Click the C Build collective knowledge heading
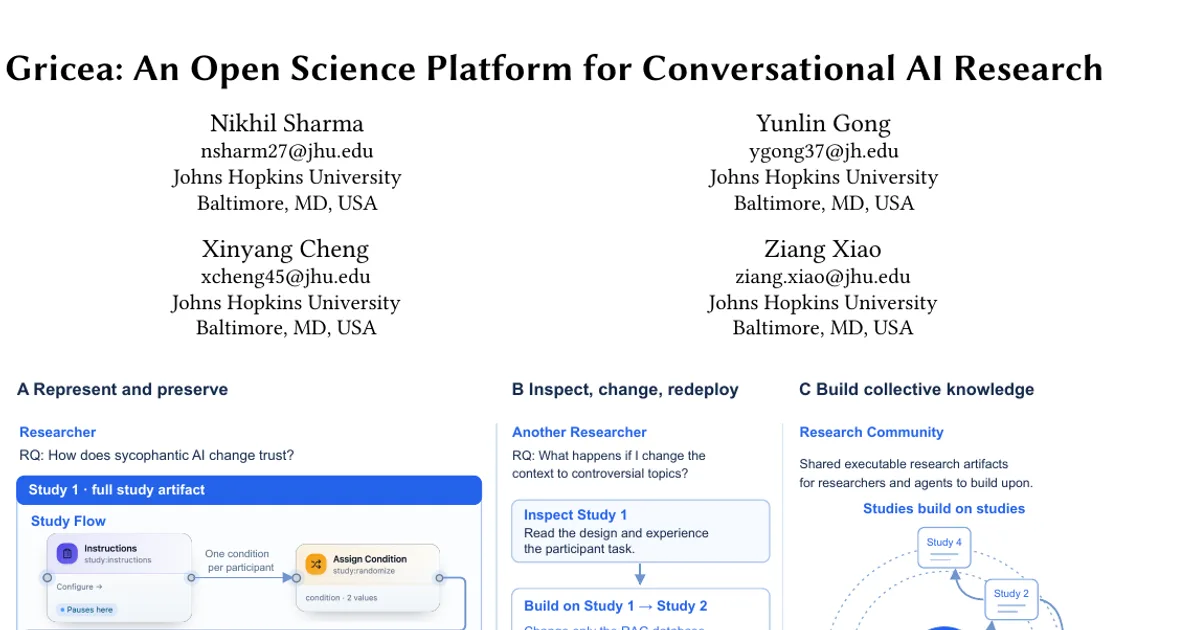Screen dimensions: 1200x630 917,390
